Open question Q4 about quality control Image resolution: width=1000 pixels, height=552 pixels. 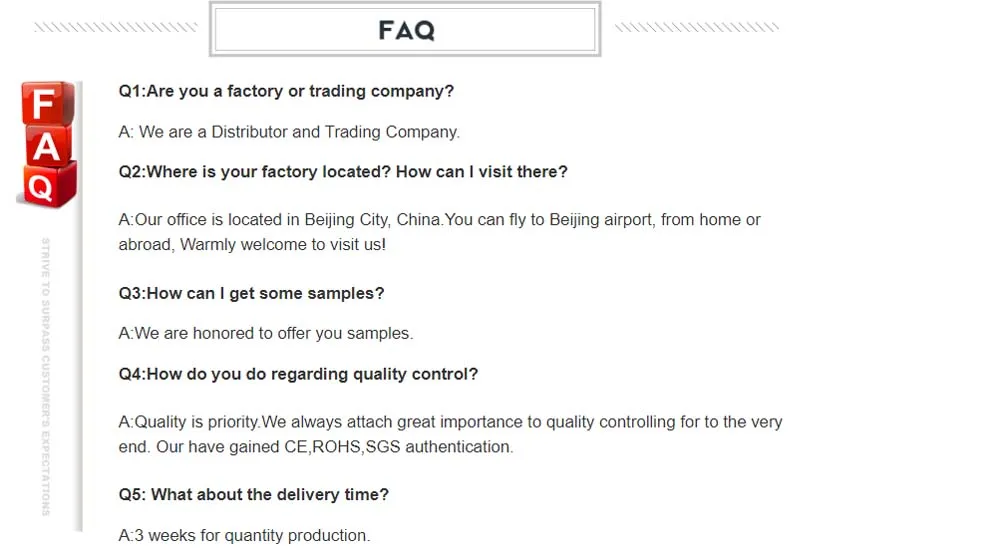tap(298, 374)
